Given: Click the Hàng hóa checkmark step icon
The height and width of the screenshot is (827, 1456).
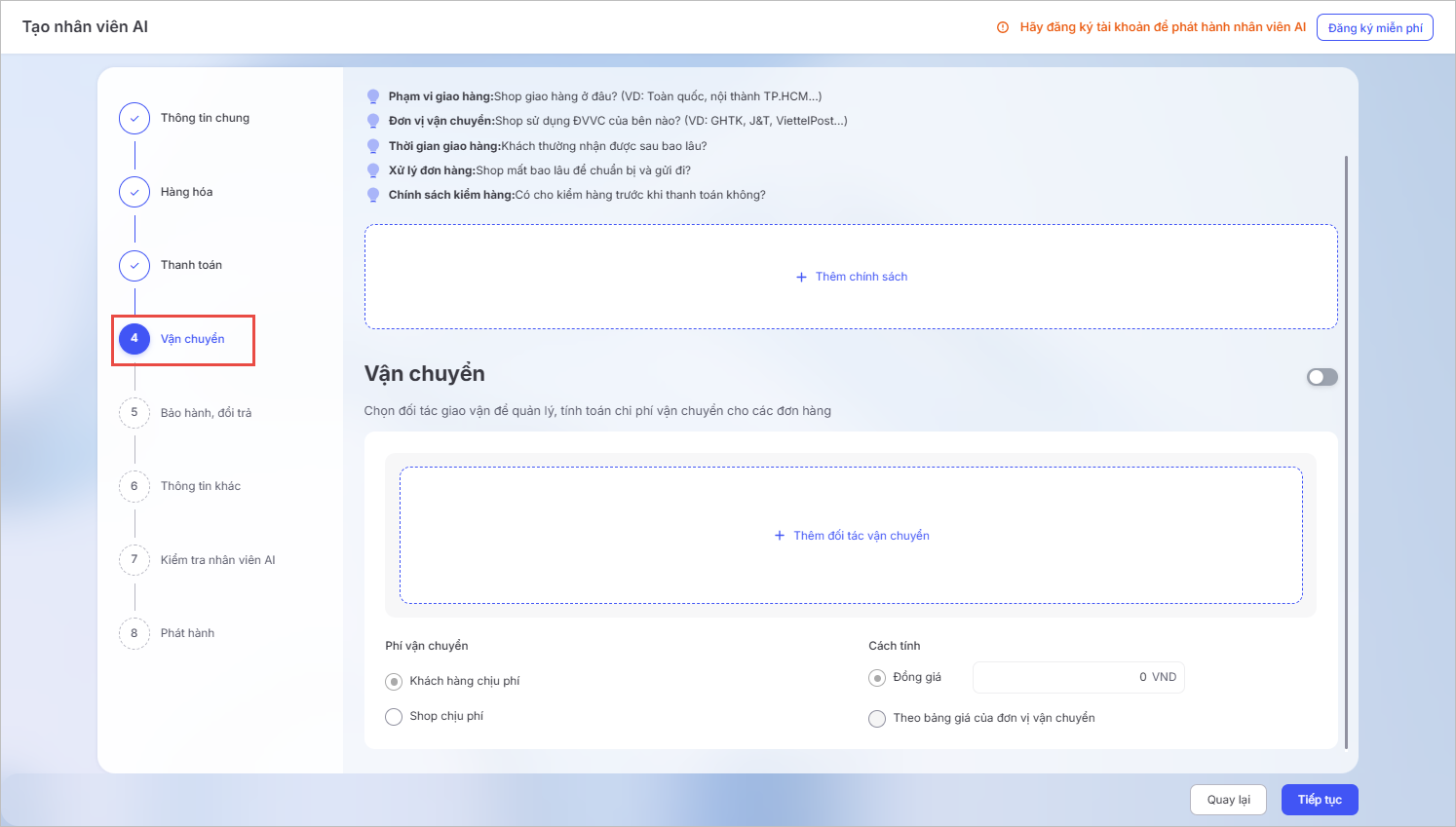Looking at the screenshot, I should 134,192.
